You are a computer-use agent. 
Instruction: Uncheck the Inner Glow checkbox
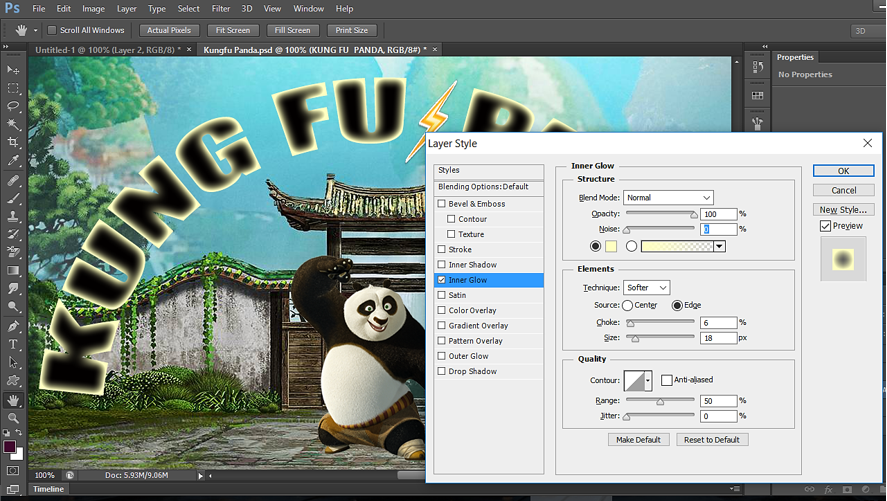point(442,280)
